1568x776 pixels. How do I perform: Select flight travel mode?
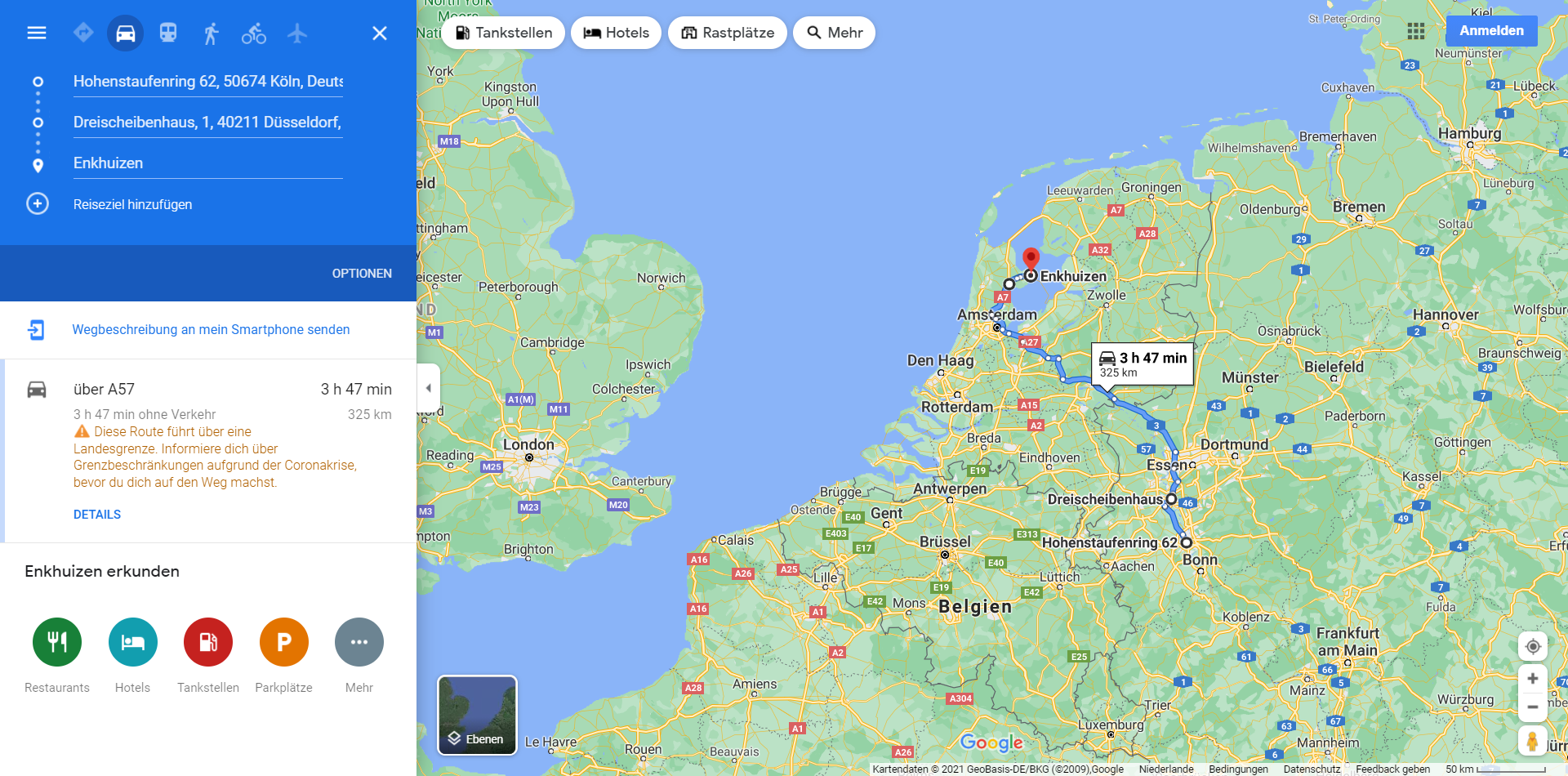click(x=297, y=33)
